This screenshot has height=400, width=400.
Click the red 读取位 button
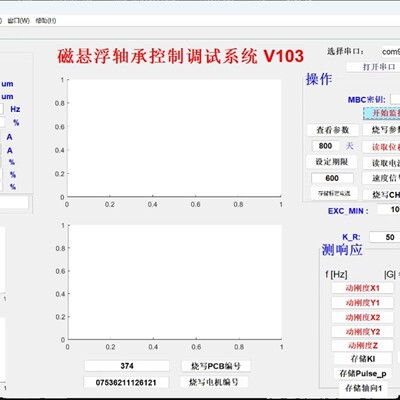click(381, 147)
